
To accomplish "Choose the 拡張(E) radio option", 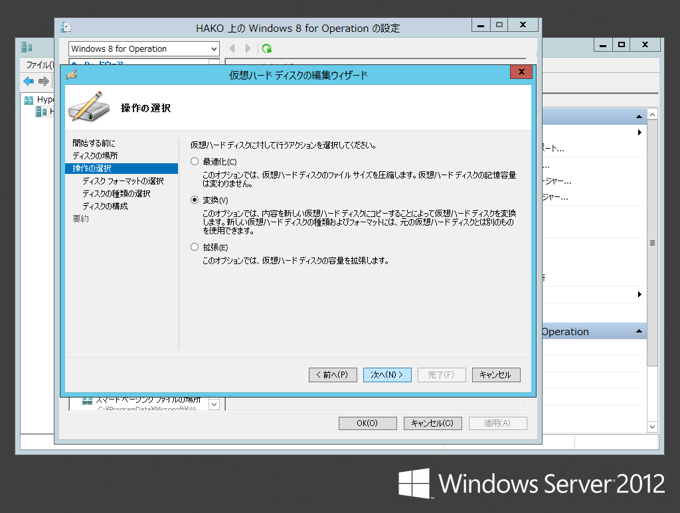I will click(x=194, y=247).
